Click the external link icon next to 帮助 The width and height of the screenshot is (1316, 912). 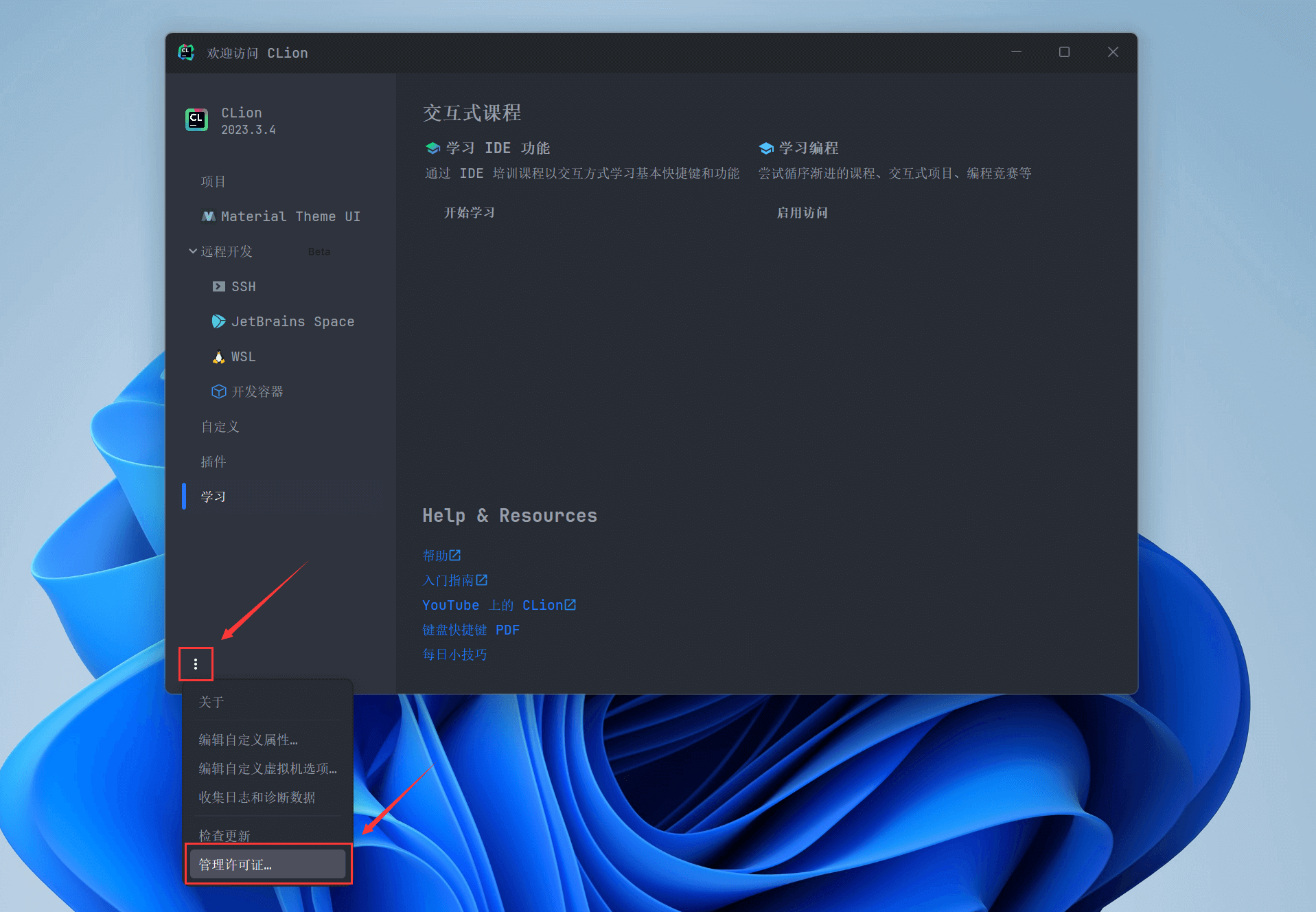coord(455,555)
